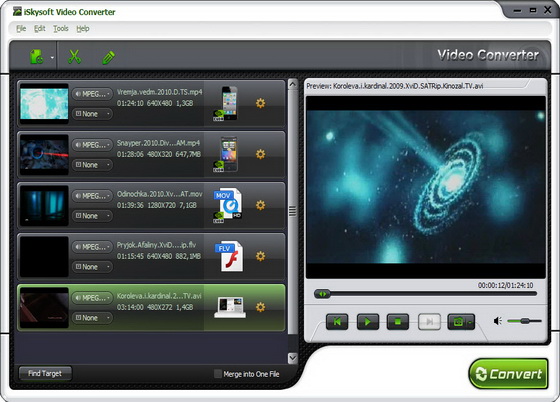Take a snapshot with the camera button
The width and height of the screenshot is (560, 402).
458,322
